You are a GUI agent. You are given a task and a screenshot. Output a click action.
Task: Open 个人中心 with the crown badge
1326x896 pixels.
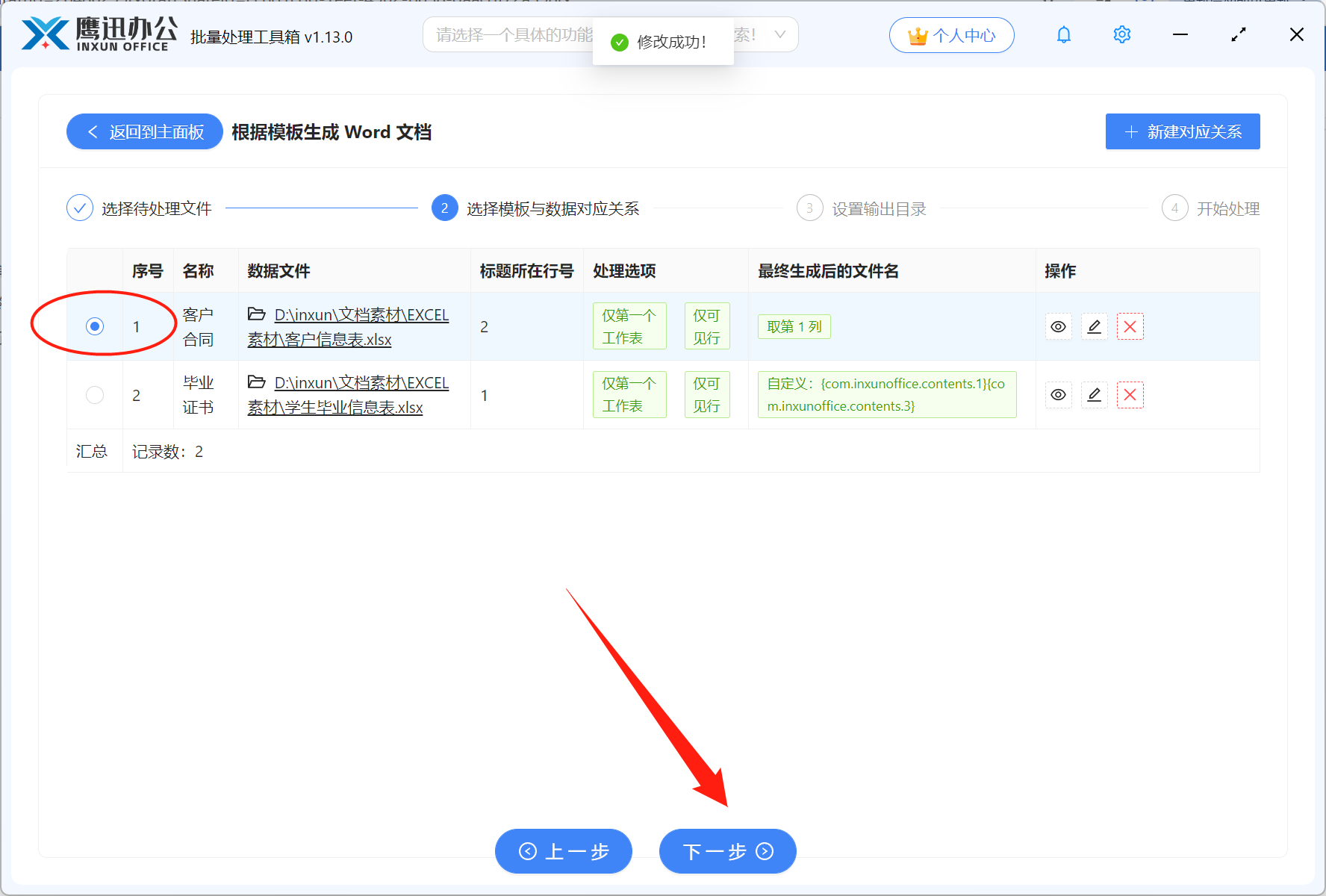coord(951,34)
